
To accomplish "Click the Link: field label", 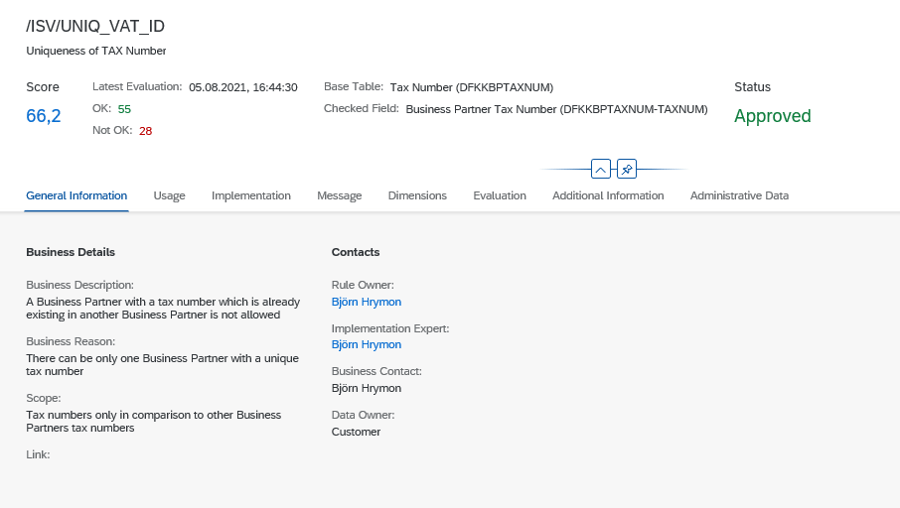I will [38, 455].
